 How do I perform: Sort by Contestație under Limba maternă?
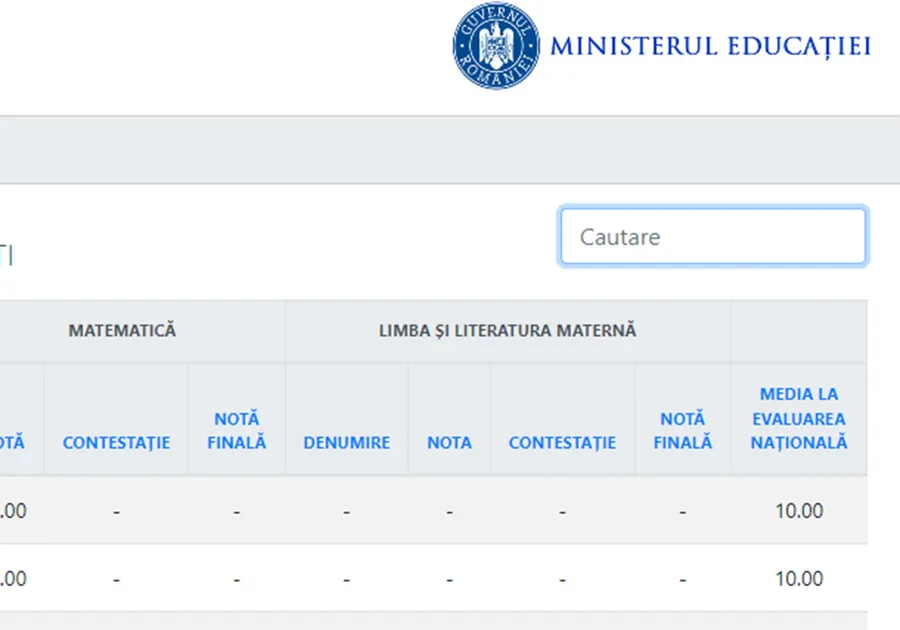click(x=562, y=442)
